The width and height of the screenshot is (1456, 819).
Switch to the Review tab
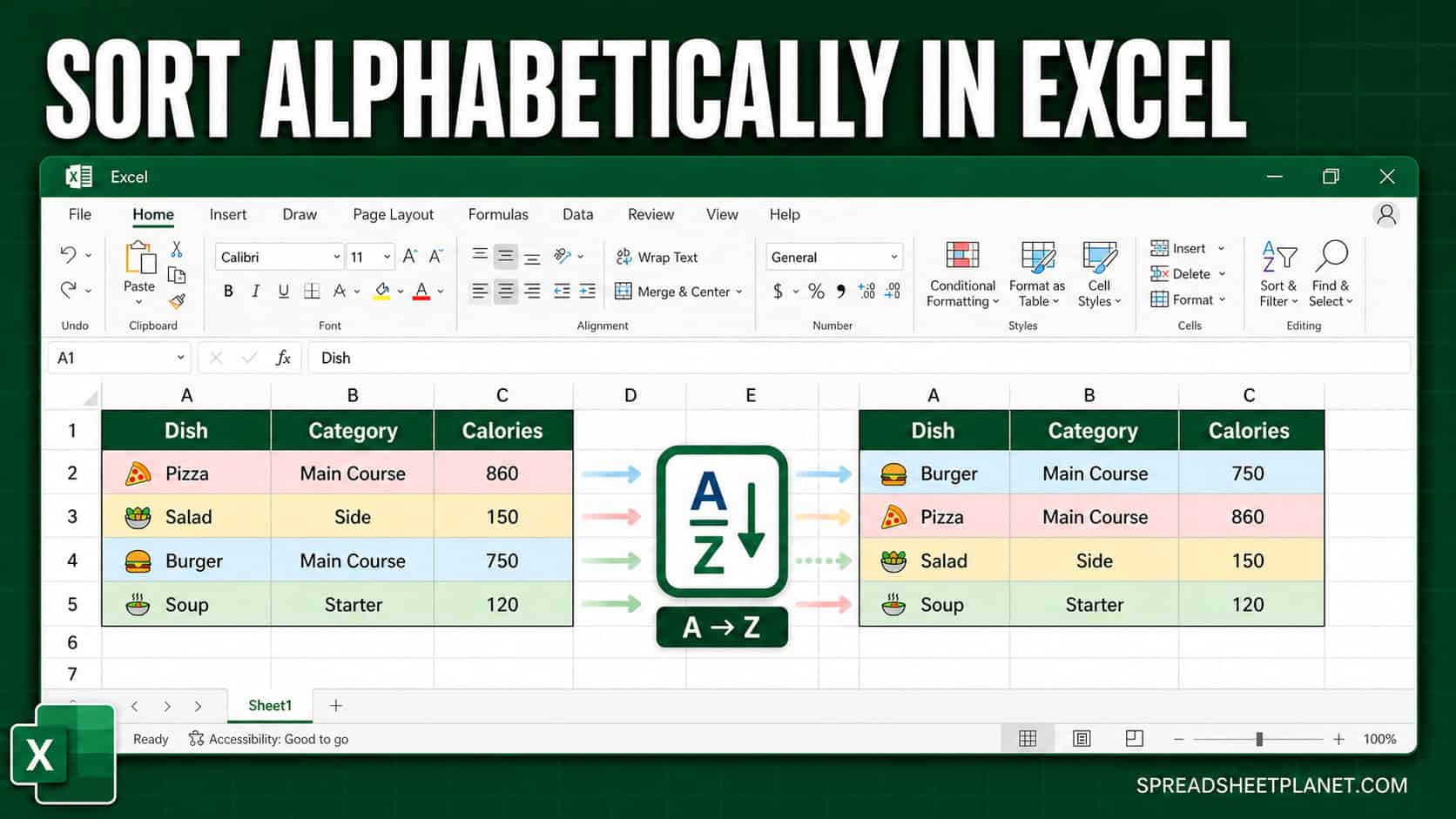pos(650,214)
